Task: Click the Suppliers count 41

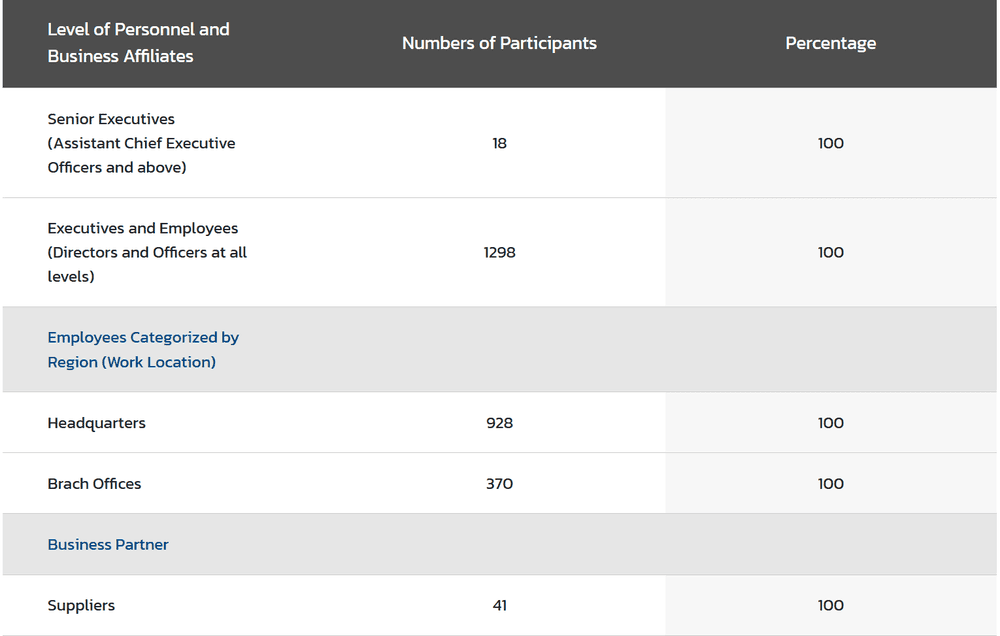Action: pos(499,605)
